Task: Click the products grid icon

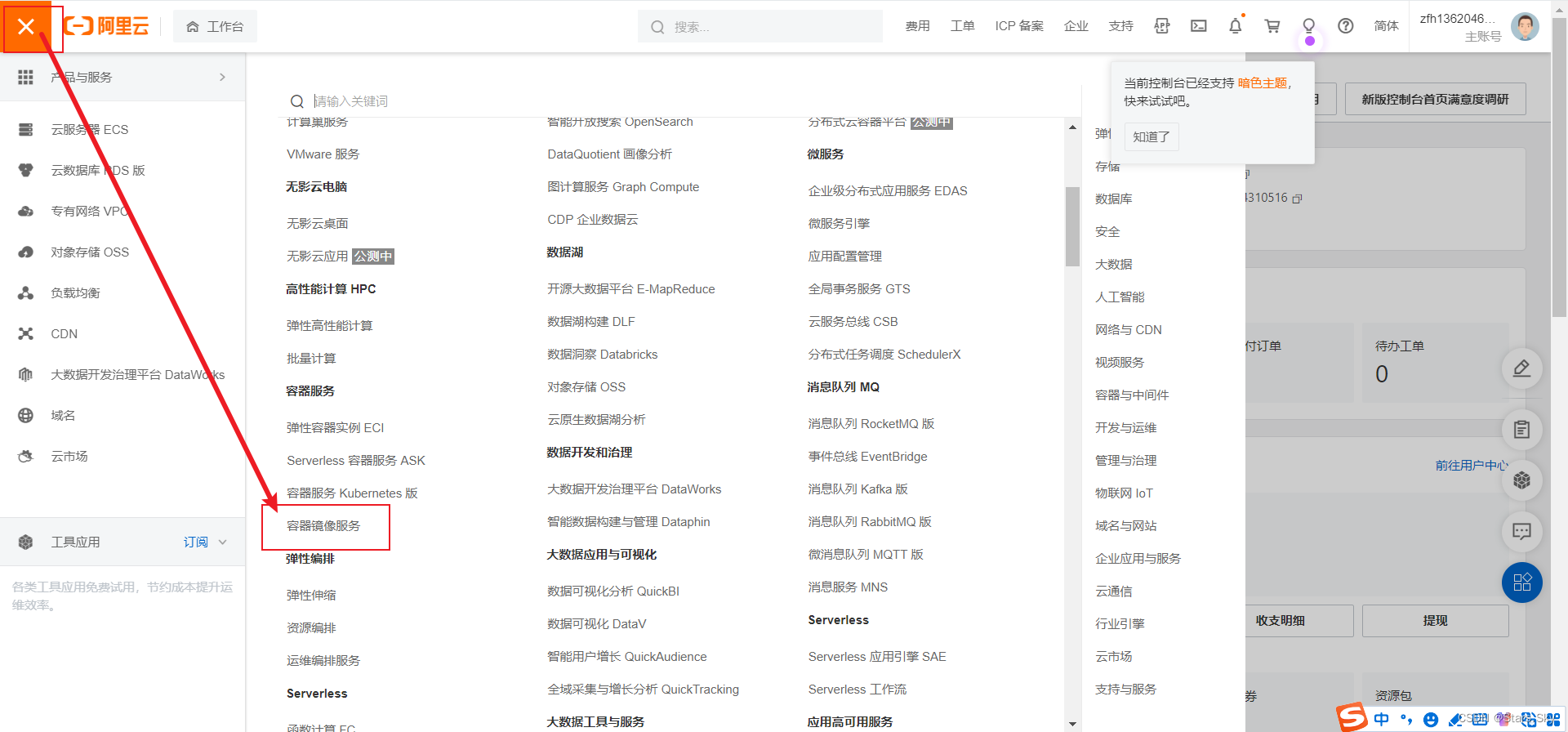Action: (x=26, y=77)
